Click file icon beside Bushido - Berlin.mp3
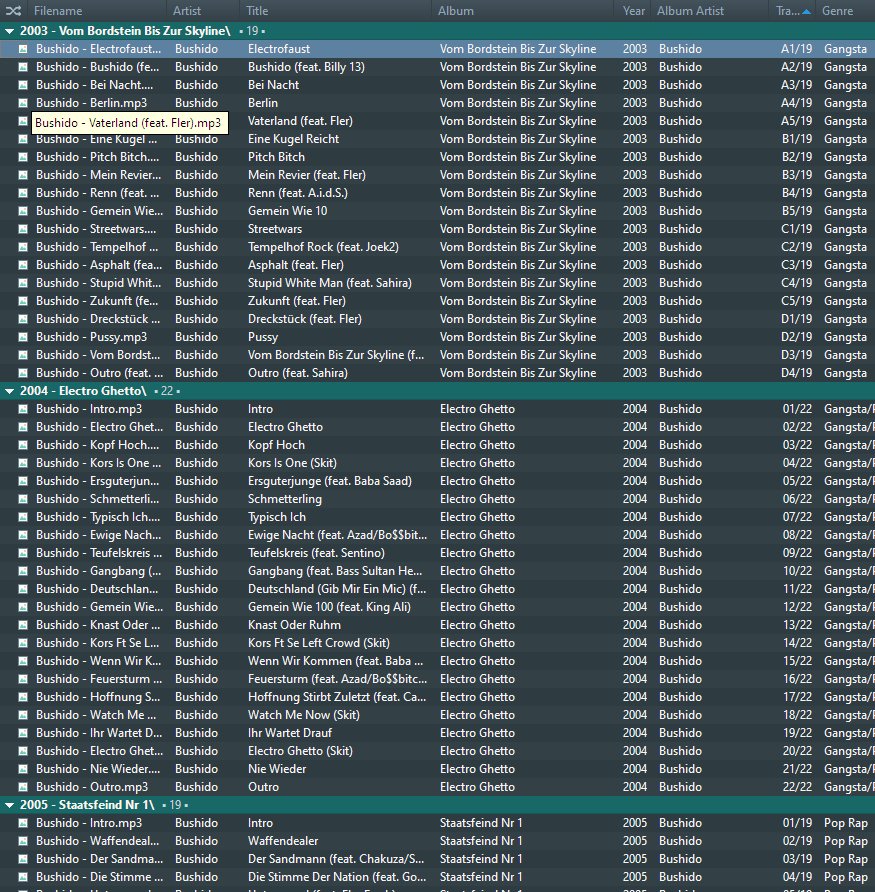 (x=23, y=103)
